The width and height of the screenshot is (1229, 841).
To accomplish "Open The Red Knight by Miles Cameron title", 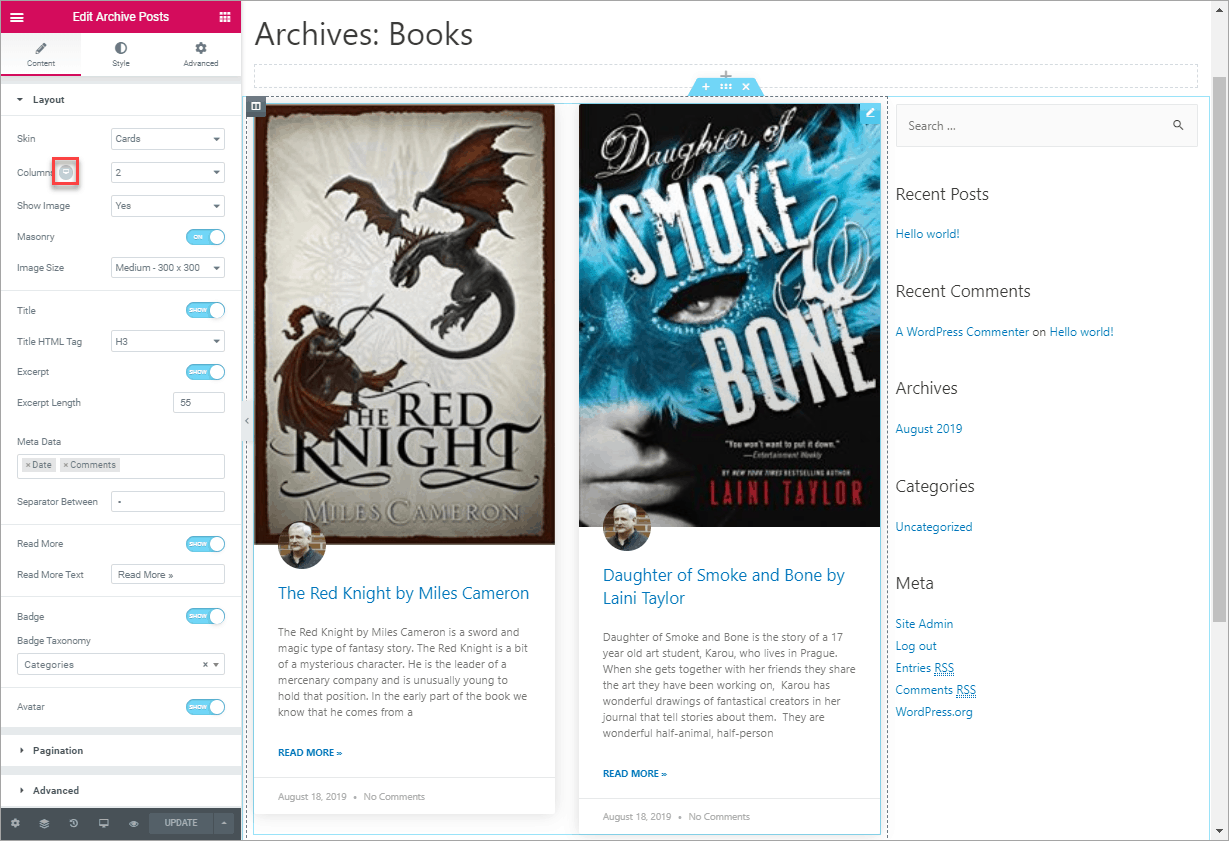I will coord(404,593).
